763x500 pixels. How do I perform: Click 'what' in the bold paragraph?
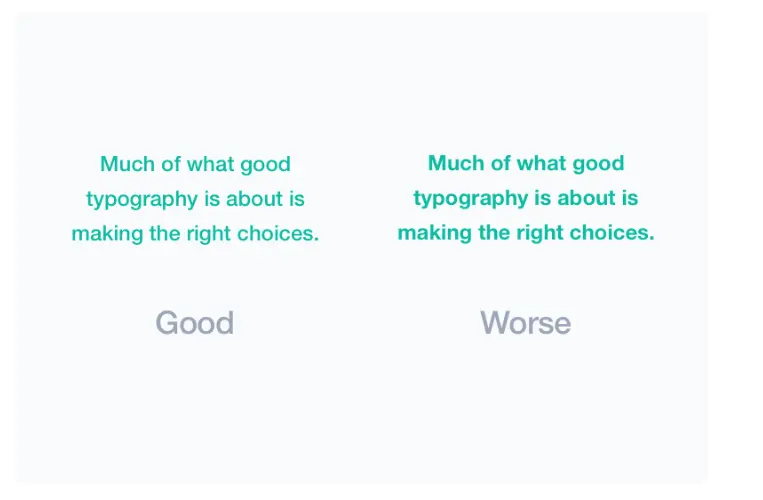point(540,163)
